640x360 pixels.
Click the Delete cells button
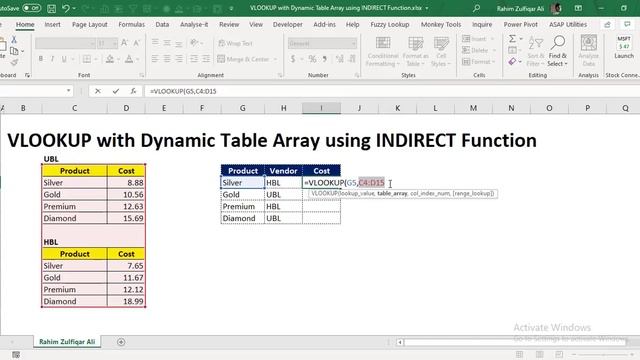(478, 50)
